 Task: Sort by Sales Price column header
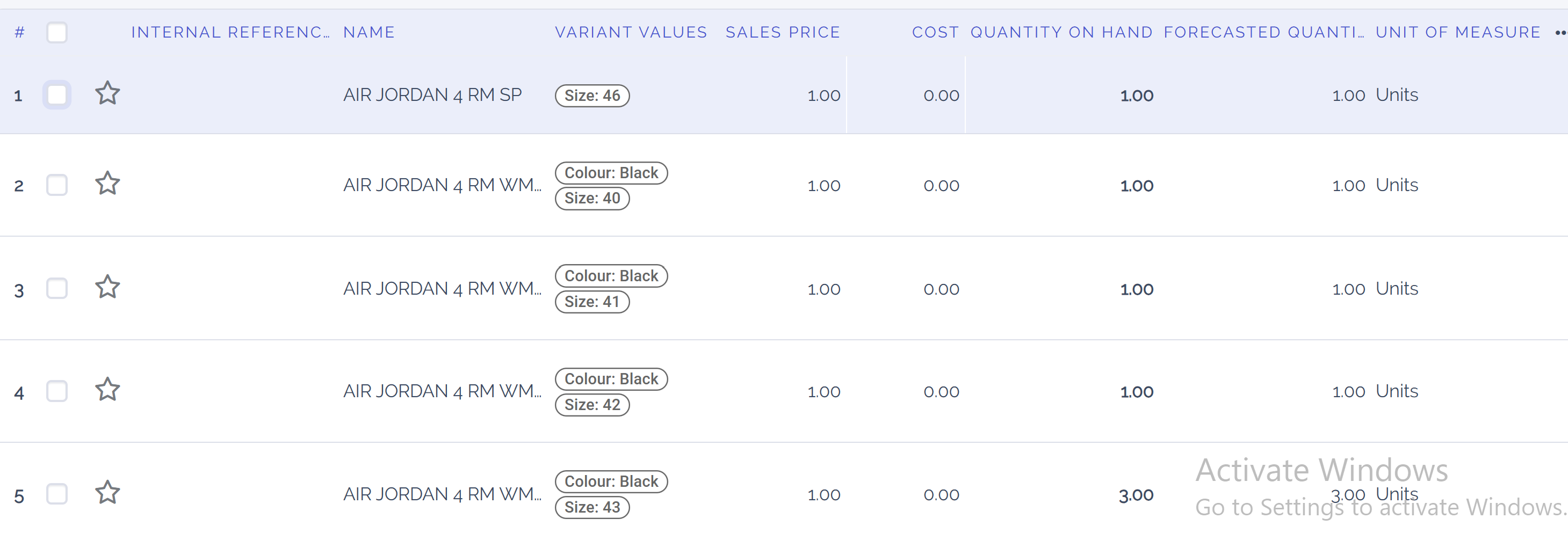[782, 32]
